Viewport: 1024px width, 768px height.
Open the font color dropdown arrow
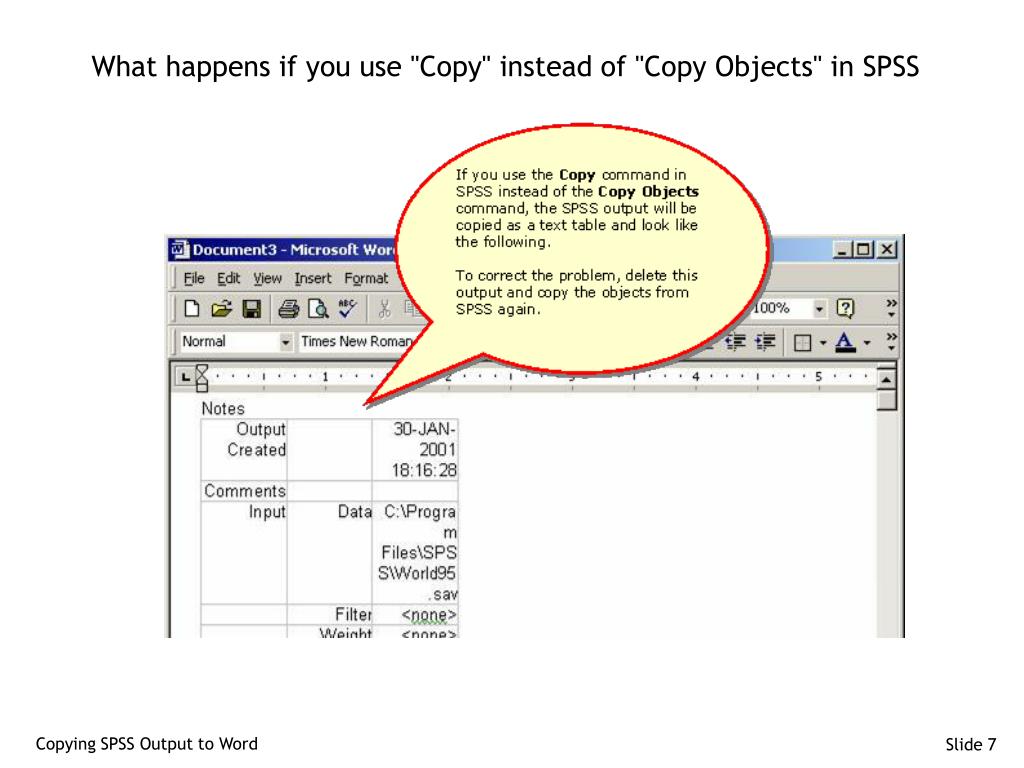coord(867,342)
